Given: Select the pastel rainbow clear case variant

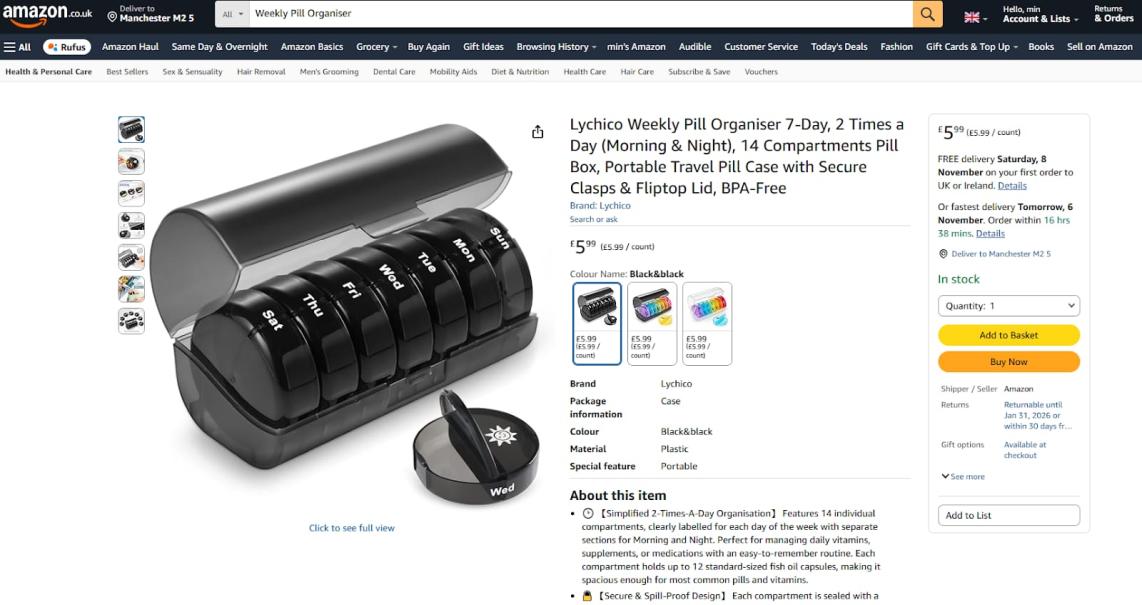Looking at the screenshot, I should (707, 323).
